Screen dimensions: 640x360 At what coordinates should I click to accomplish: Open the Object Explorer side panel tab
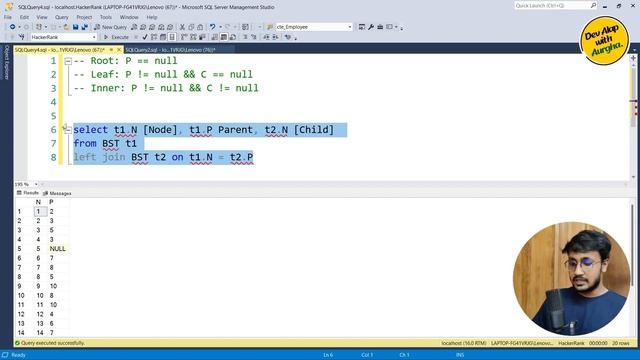coord(6,62)
